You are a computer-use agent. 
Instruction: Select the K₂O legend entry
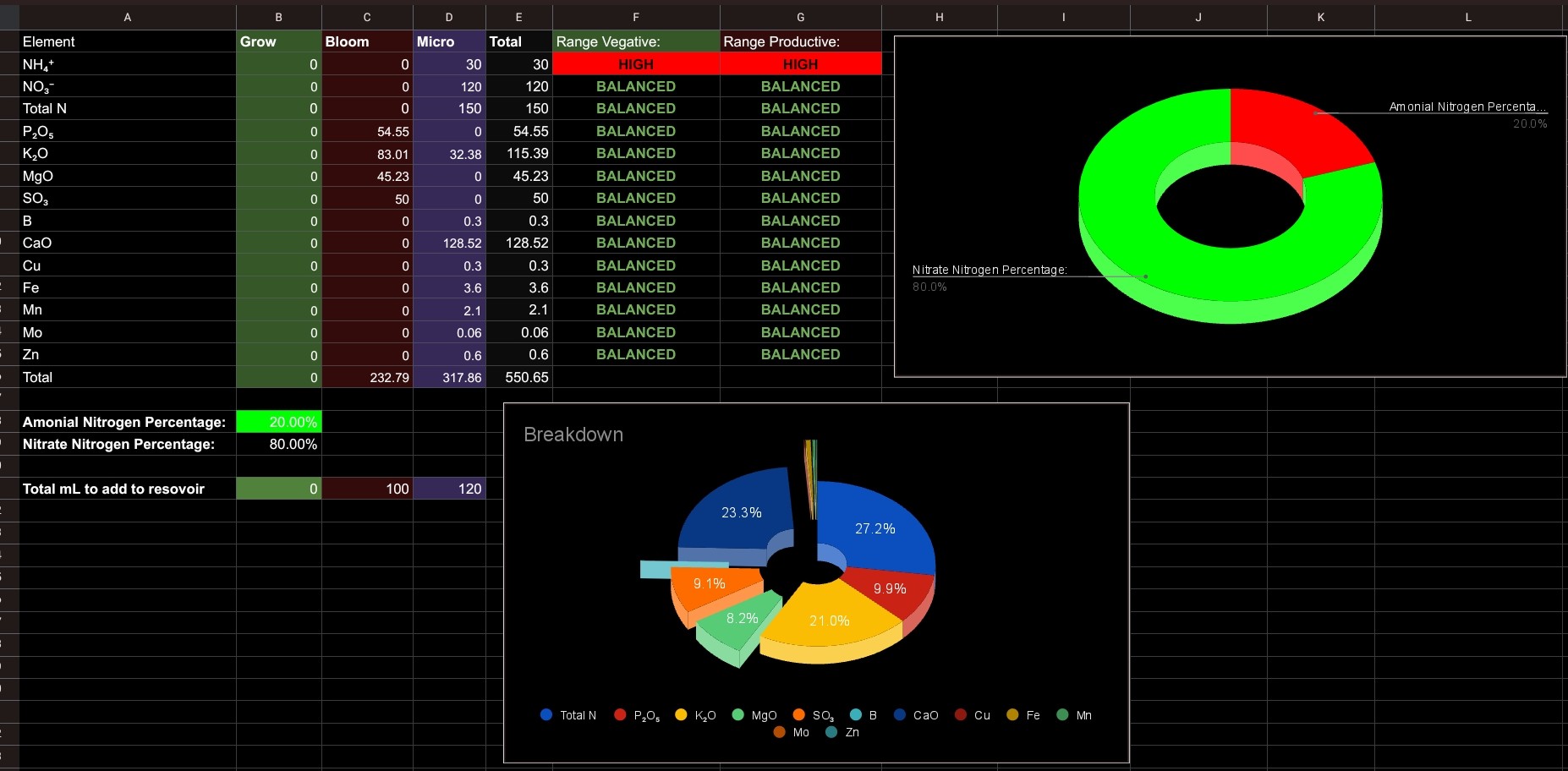[x=696, y=715]
